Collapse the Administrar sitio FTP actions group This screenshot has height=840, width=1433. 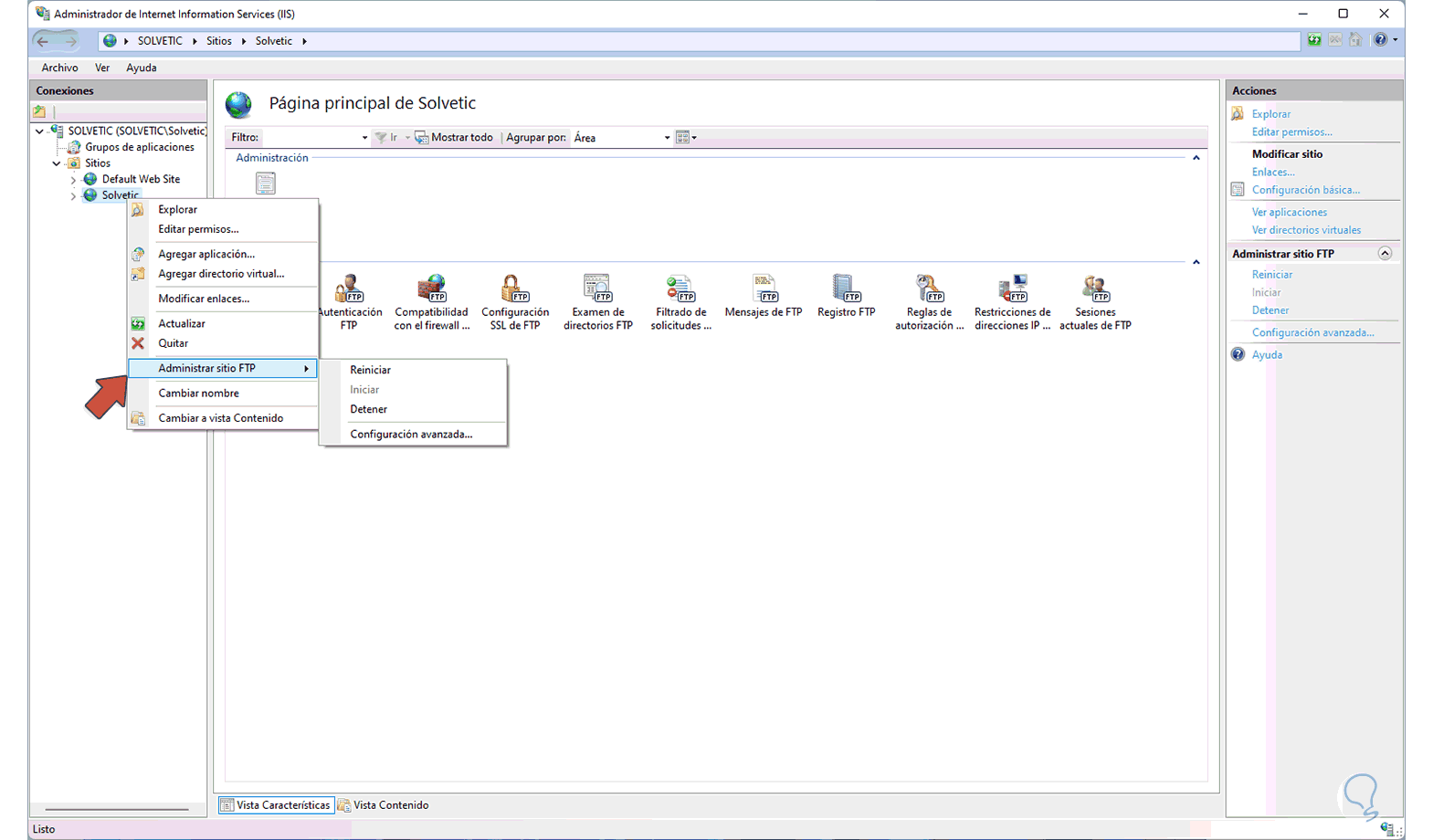(1385, 254)
